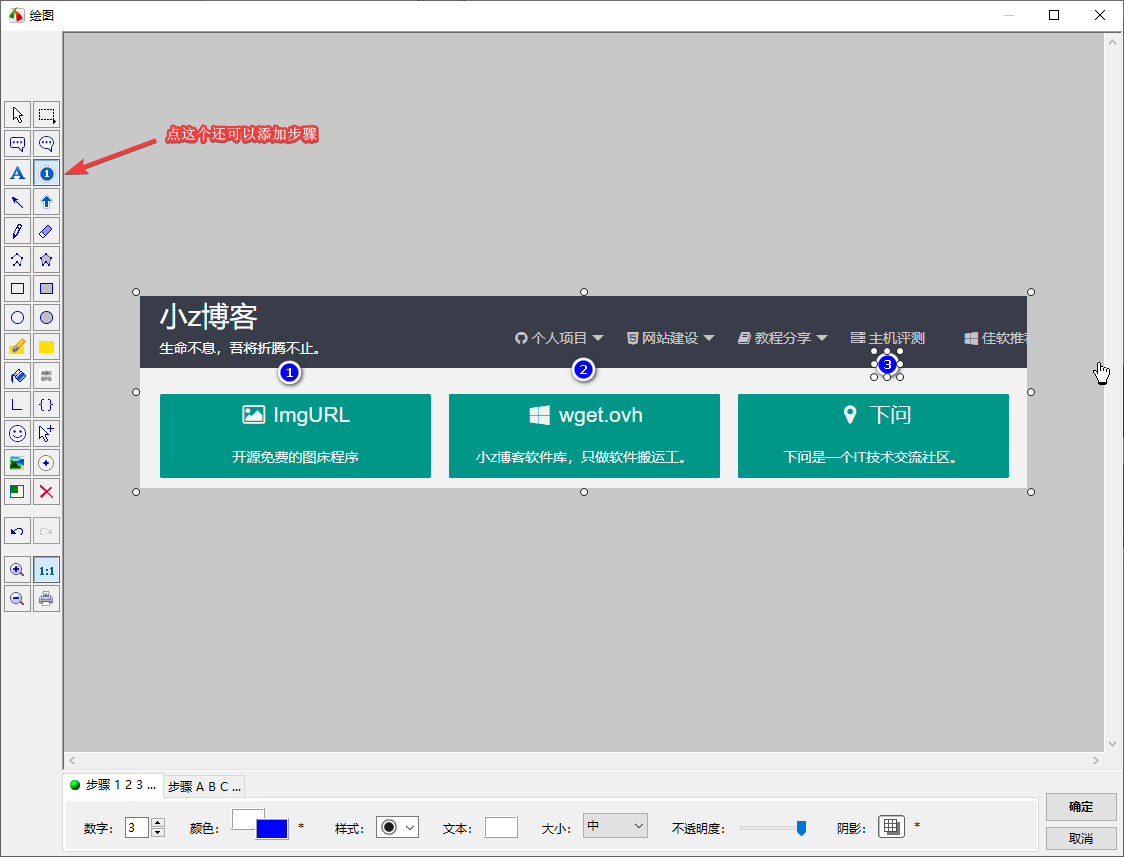Switch to the 步骤 A B C tab
This screenshot has height=857, width=1124.
coord(204,786)
